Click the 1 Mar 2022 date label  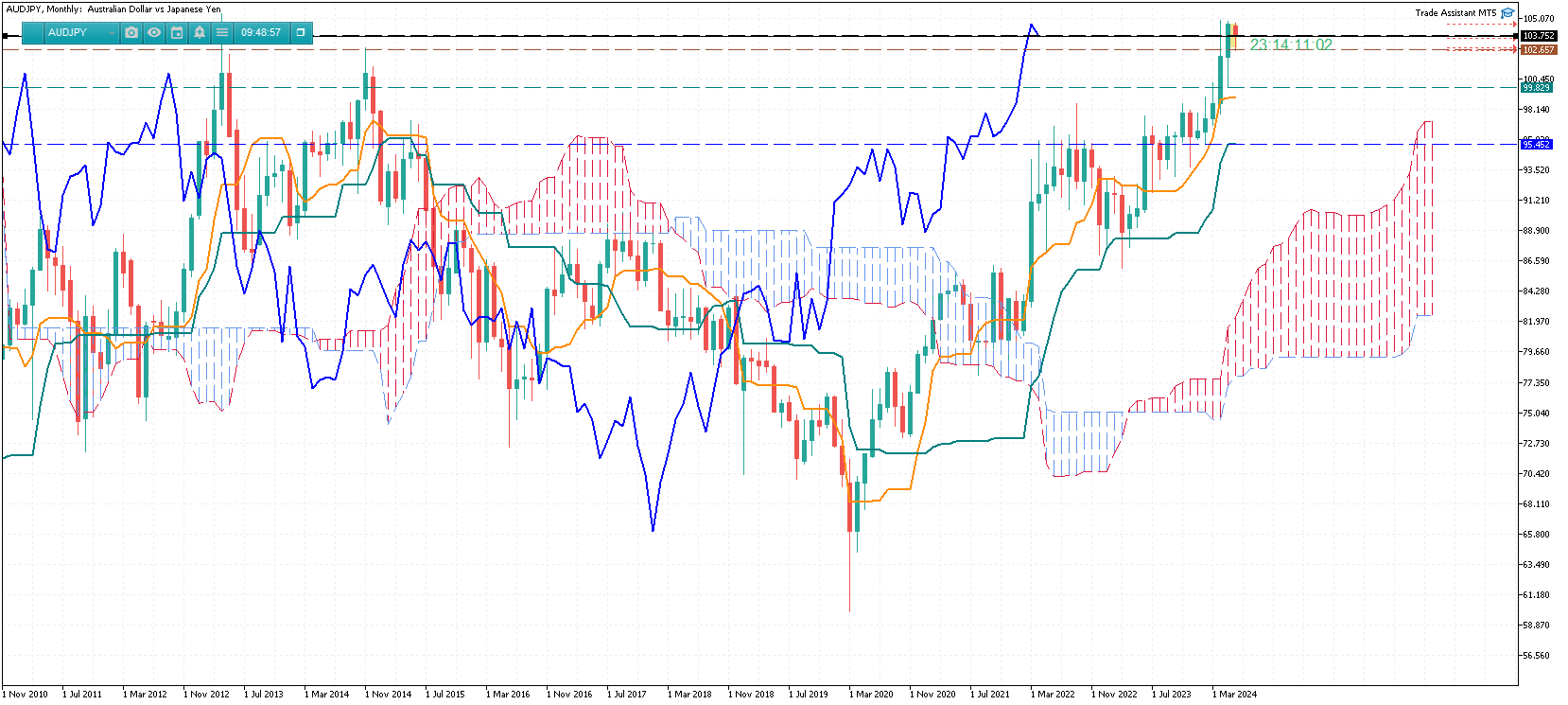coord(1053,694)
